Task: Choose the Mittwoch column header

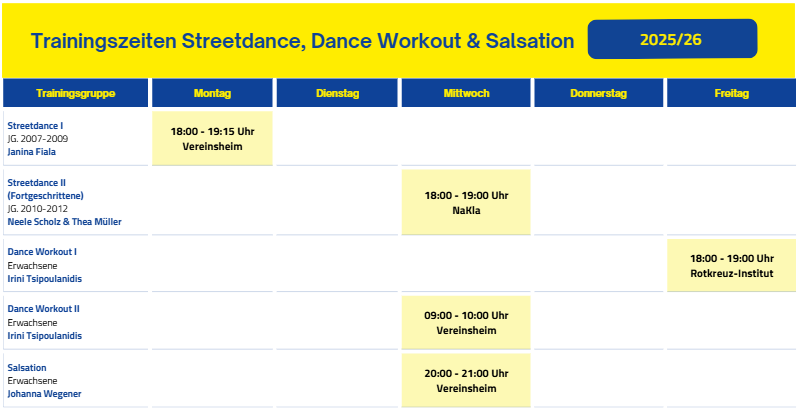Action: [x=466, y=93]
